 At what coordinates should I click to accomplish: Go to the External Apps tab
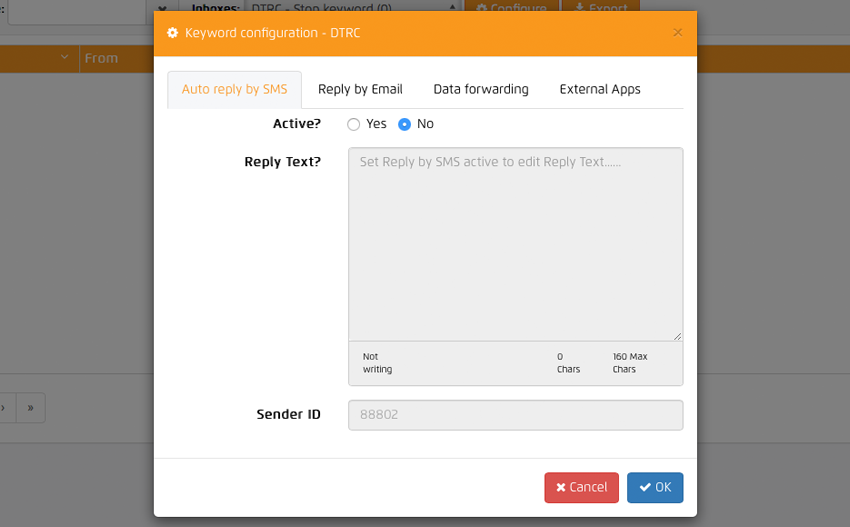600,89
